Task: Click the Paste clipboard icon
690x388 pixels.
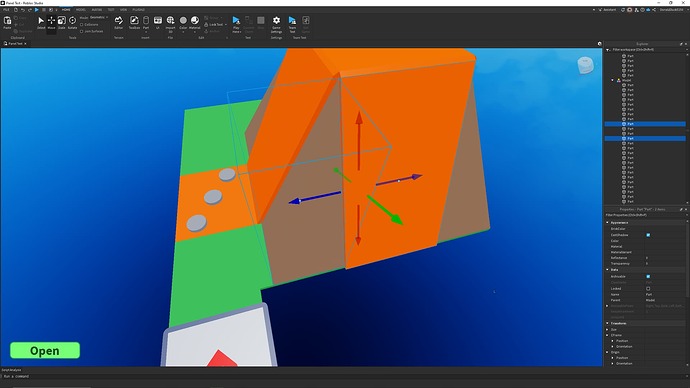Action: 7,21
